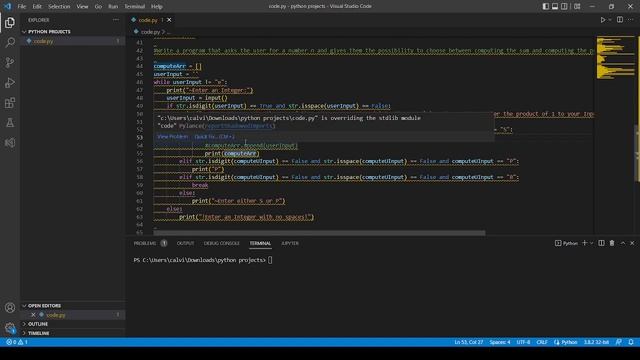Open the Edit menu
The image size is (640, 360).
[x=37, y=6]
